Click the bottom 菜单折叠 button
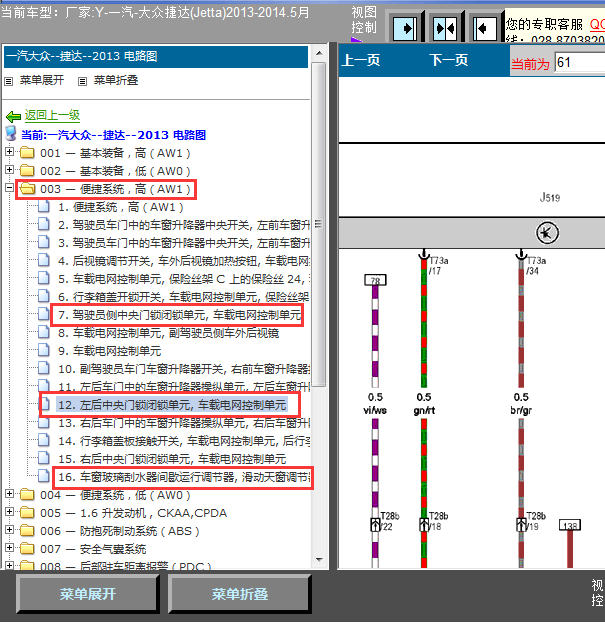 pos(240,594)
